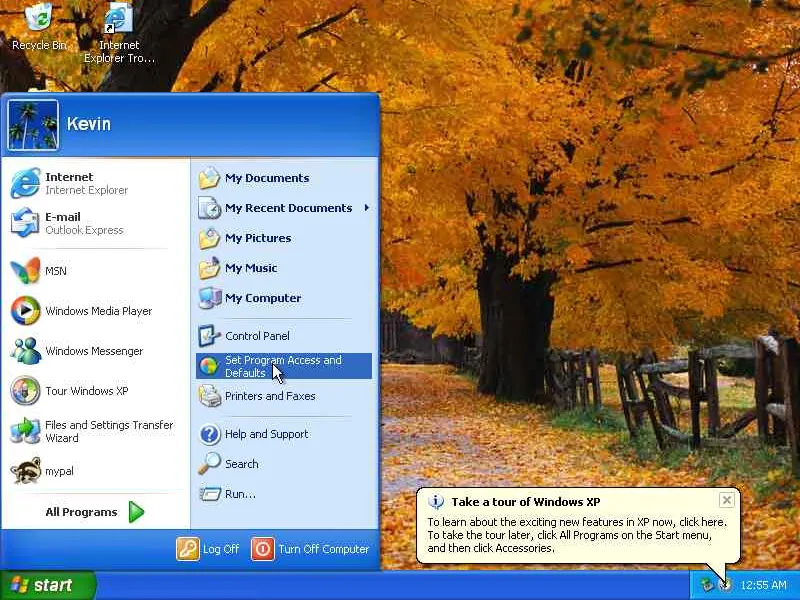Click the Run... label text

[240, 494]
